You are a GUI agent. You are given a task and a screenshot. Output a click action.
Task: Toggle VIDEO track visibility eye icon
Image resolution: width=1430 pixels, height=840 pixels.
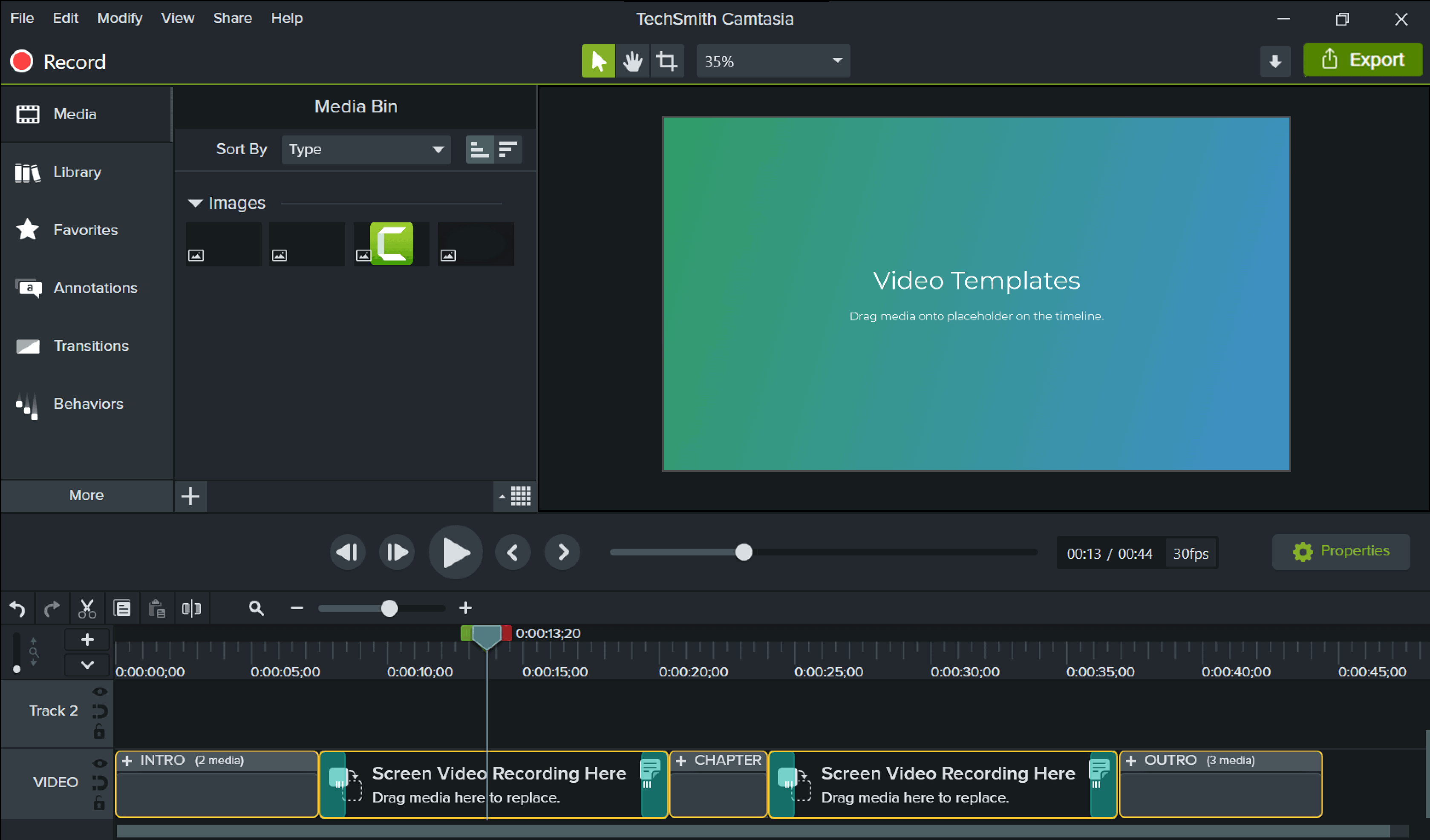99,763
